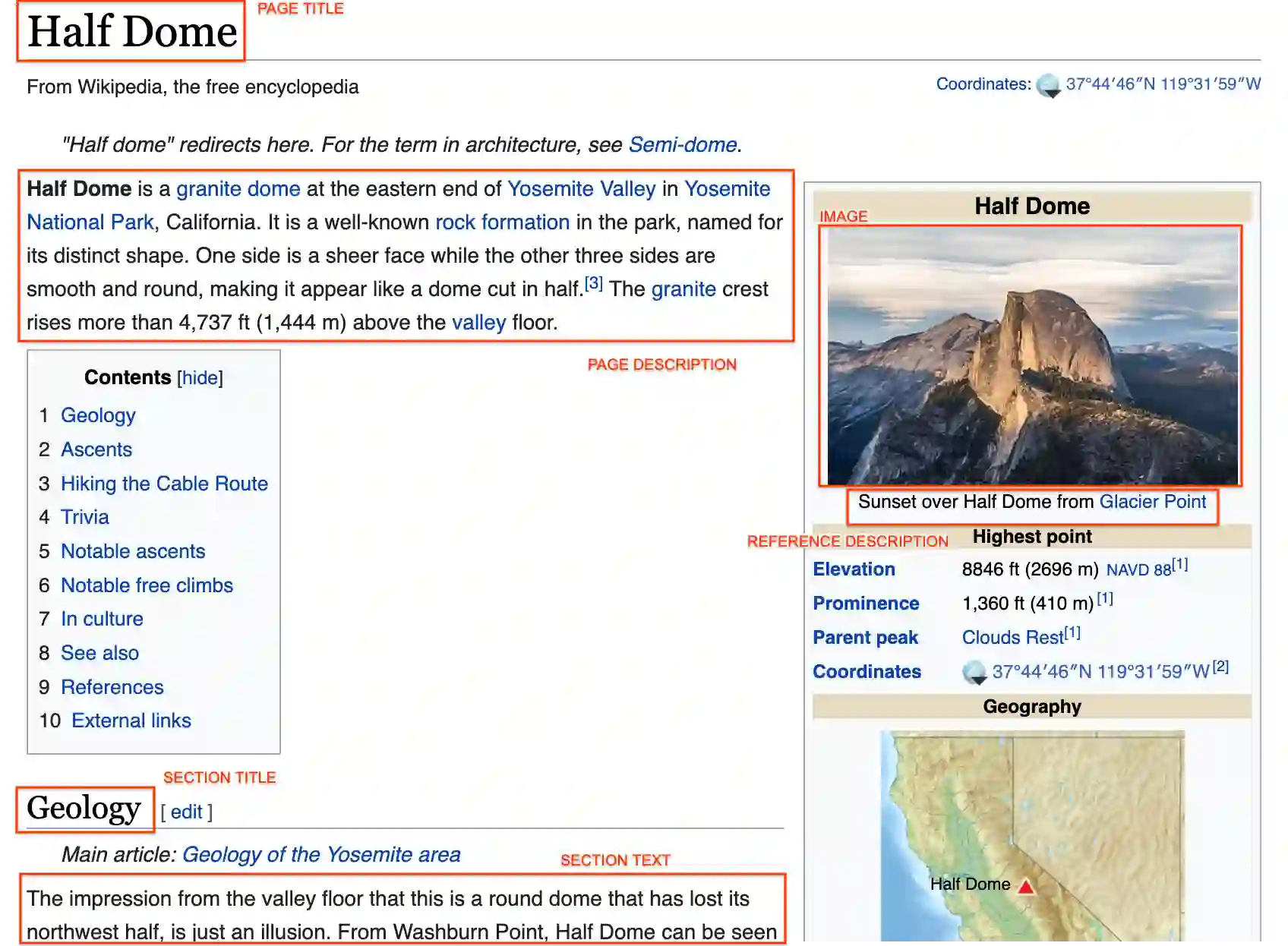The width and height of the screenshot is (1288, 946).
Task: Click the top-right 'Coordinates:' label link
Action: (983, 84)
